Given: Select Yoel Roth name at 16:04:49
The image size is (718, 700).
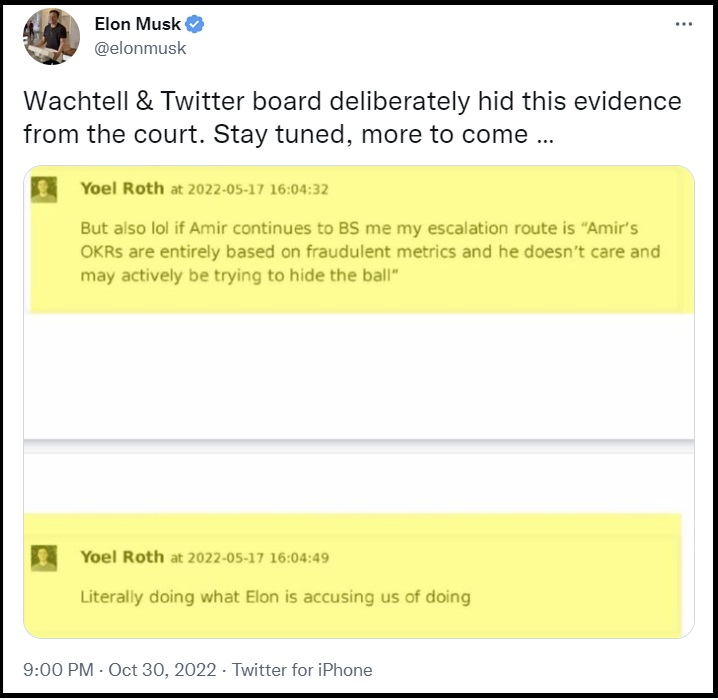Looking at the screenshot, I should [x=122, y=557].
